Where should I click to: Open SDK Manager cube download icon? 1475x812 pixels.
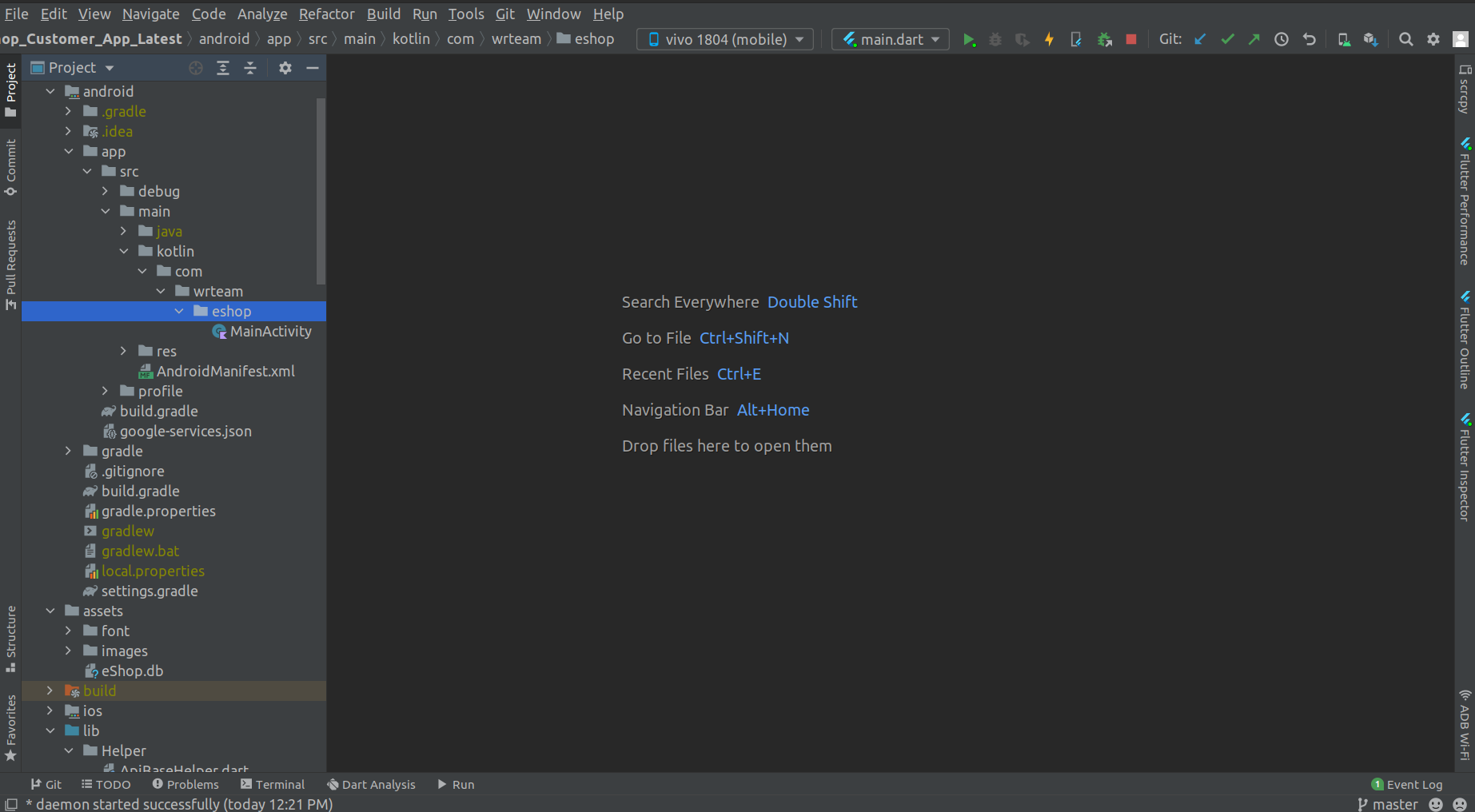[1371, 39]
